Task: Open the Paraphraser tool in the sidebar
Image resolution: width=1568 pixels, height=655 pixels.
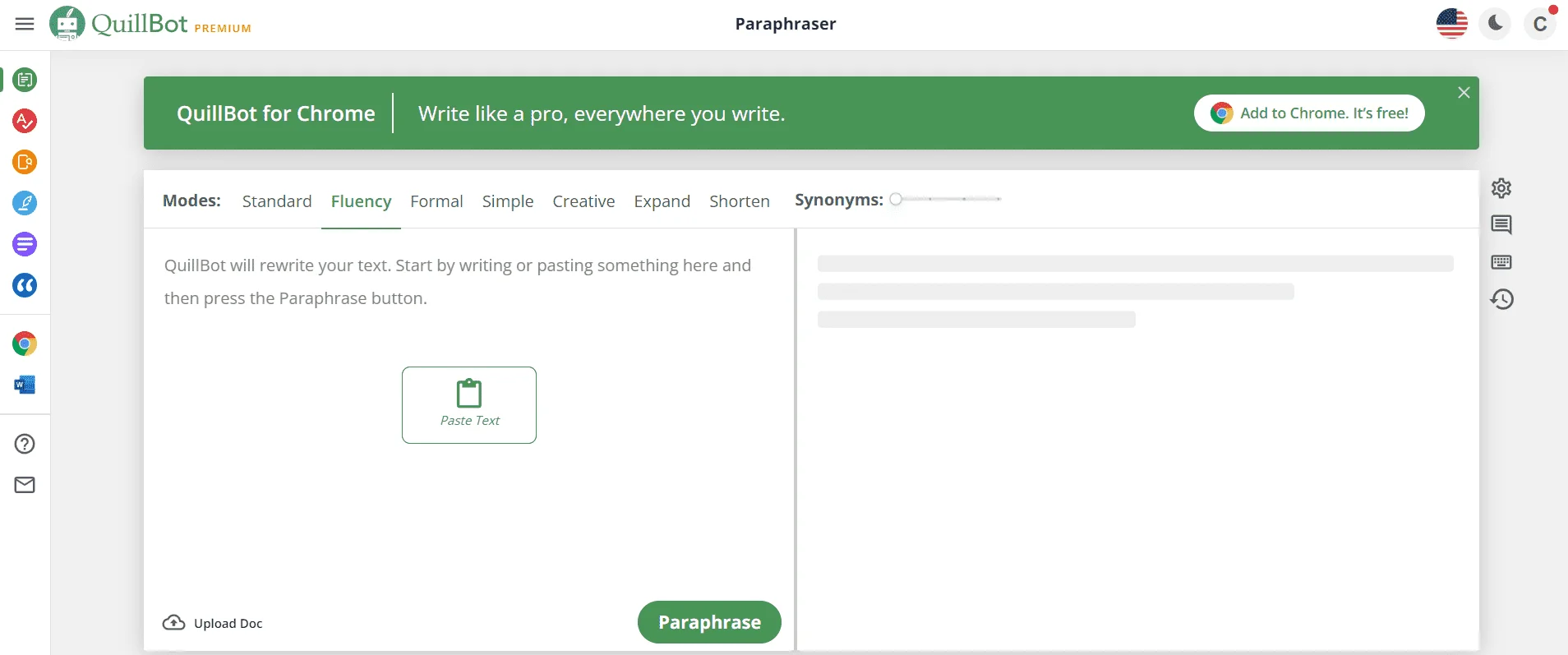Action: pyautogui.click(x=25, y=80)
